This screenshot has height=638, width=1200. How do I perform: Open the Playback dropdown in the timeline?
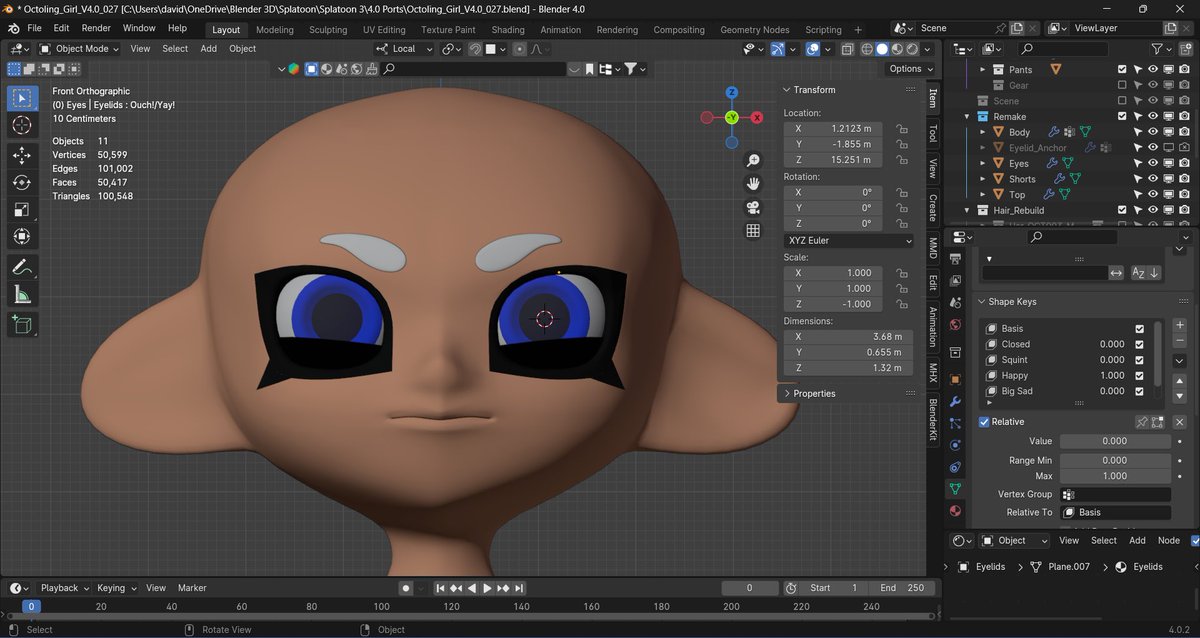click(x=65, y=588)
